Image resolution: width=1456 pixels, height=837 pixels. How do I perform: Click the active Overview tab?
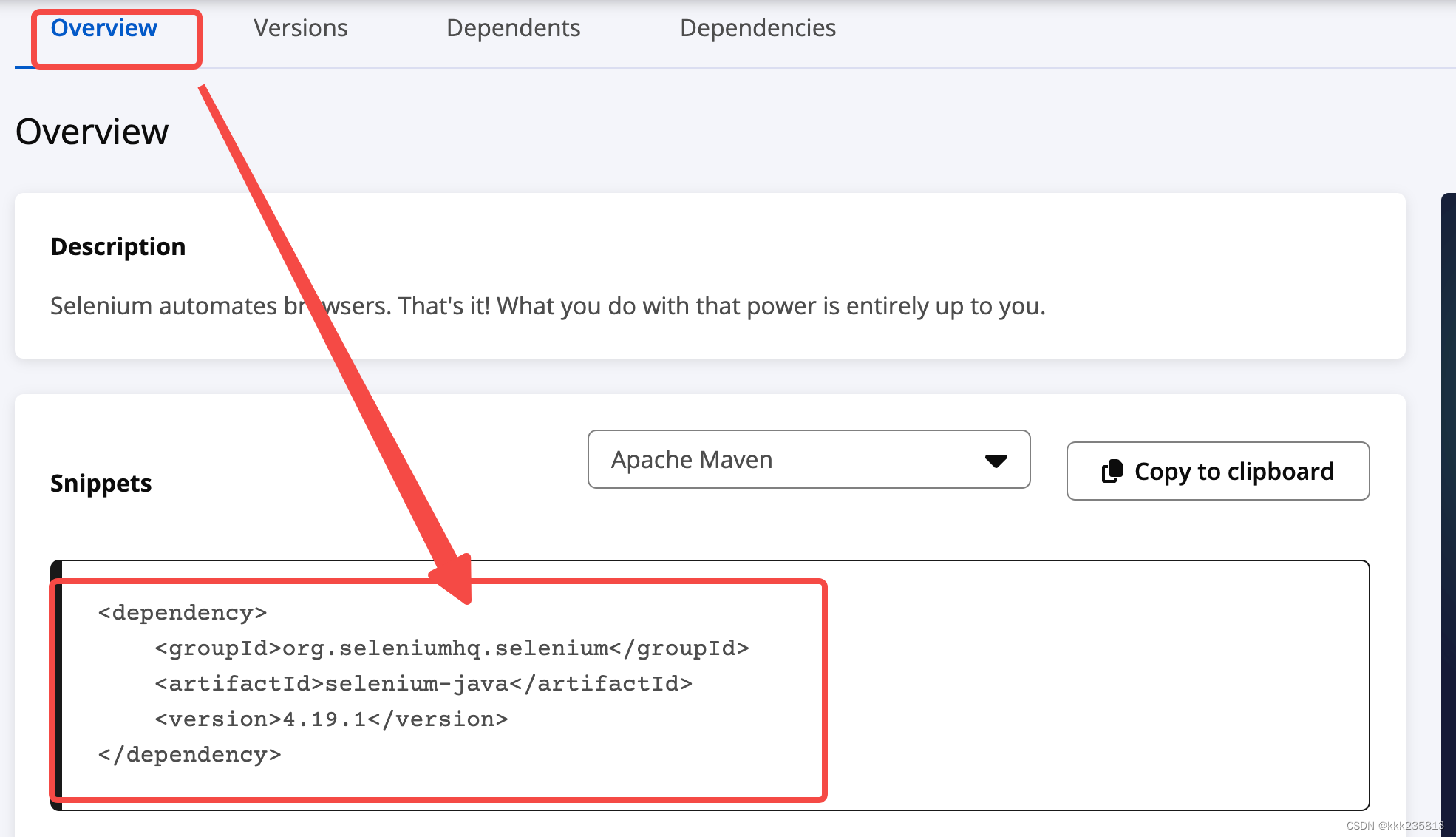point(103,27)
